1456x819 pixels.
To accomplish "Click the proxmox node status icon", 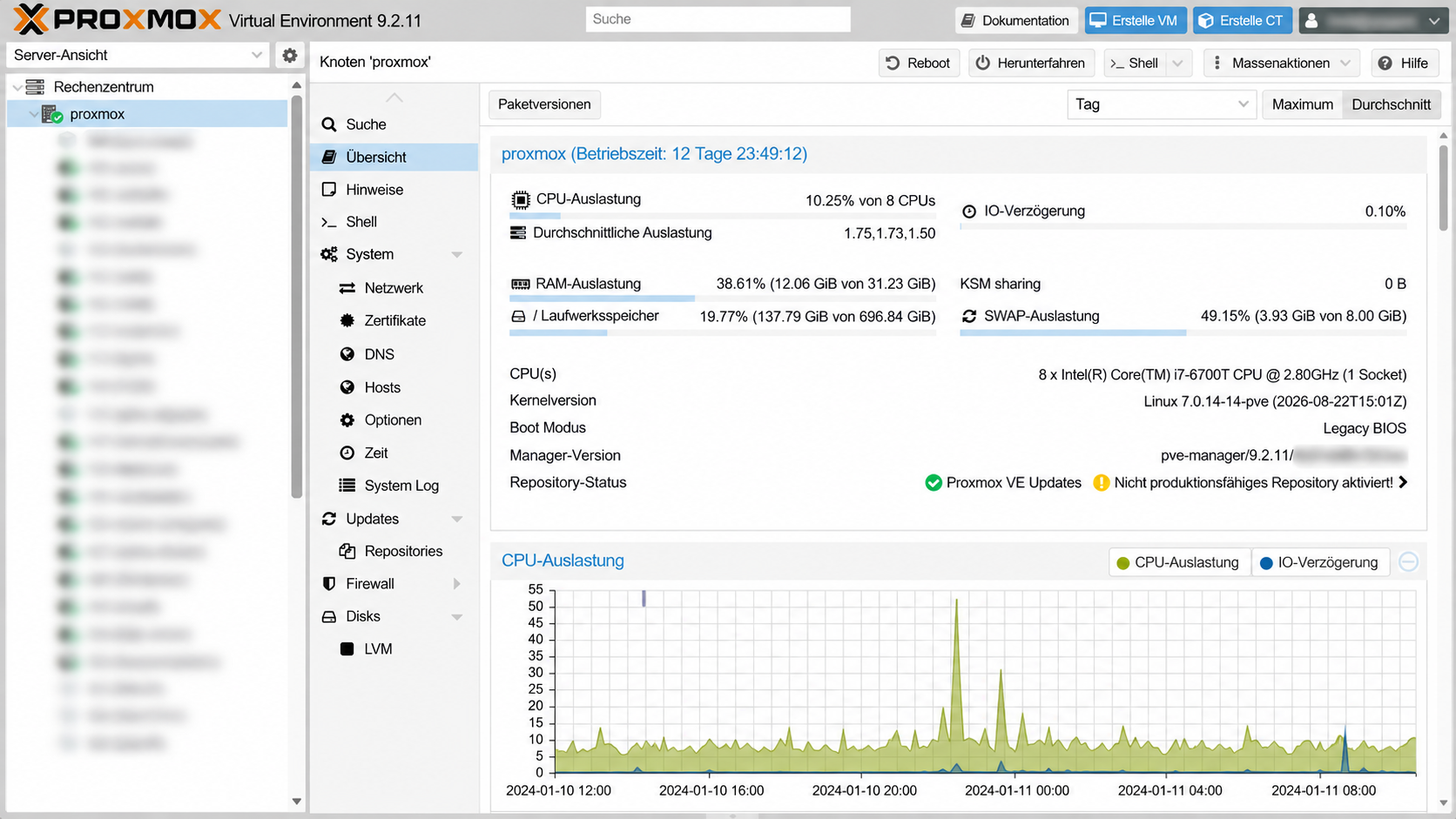I will [52, 114].
